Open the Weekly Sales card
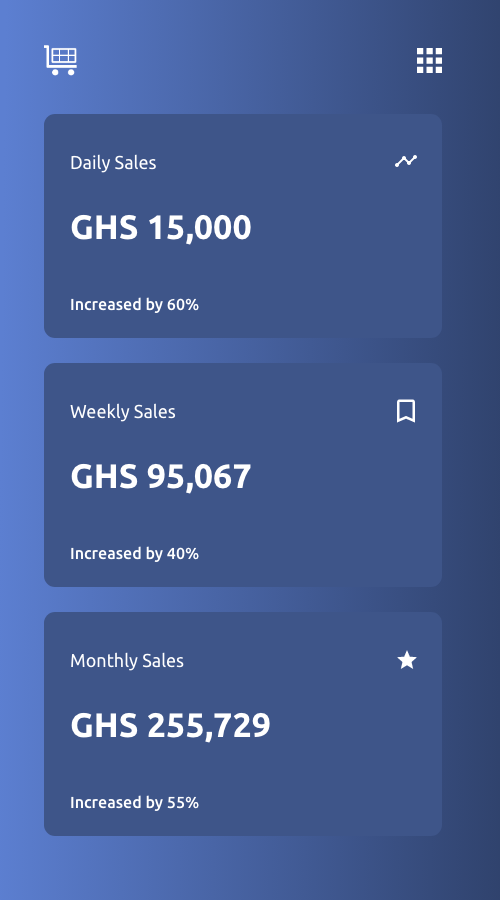The height and width of the screenshot is (900, 500). coord(243,475)
